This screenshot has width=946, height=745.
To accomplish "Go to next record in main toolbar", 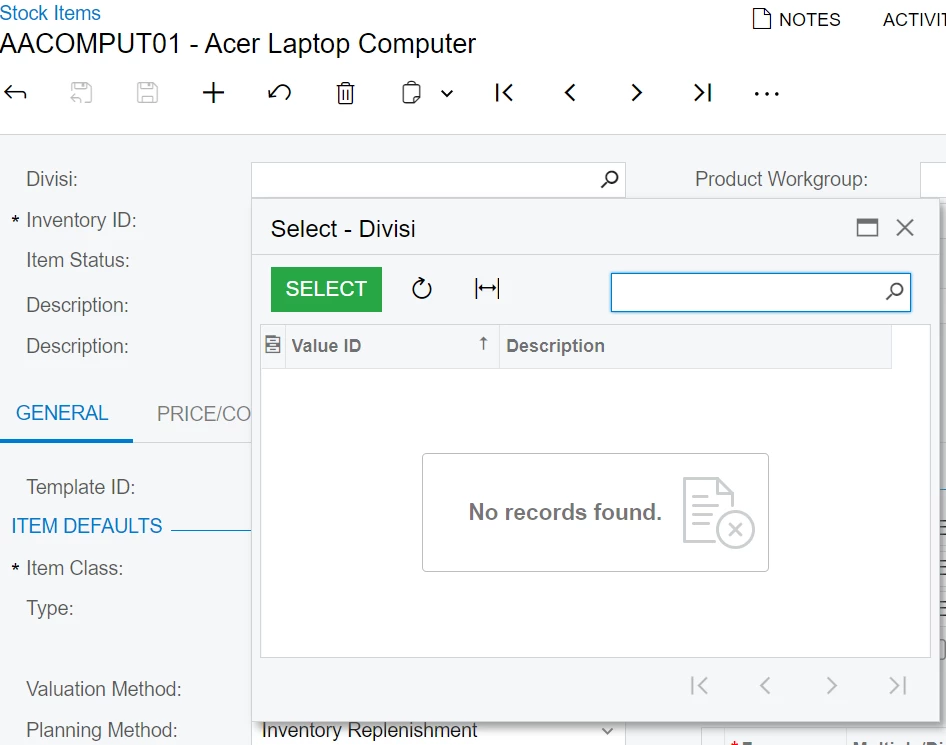I will 636,93.
